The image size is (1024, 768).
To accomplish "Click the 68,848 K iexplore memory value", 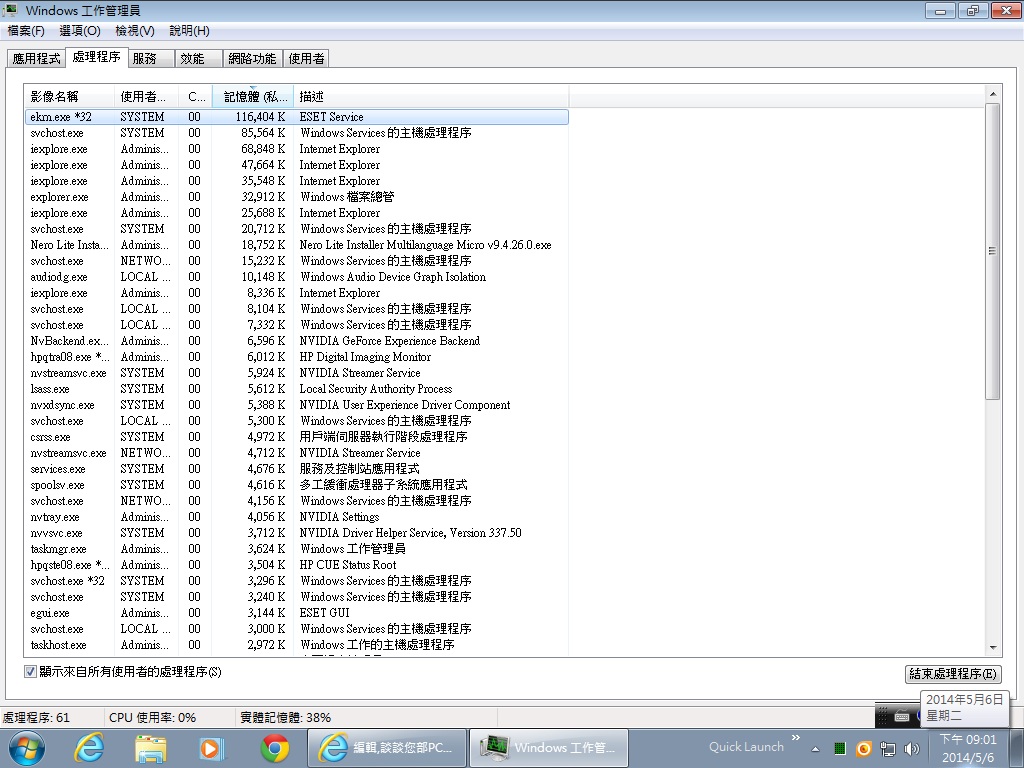I will (263, 149).
